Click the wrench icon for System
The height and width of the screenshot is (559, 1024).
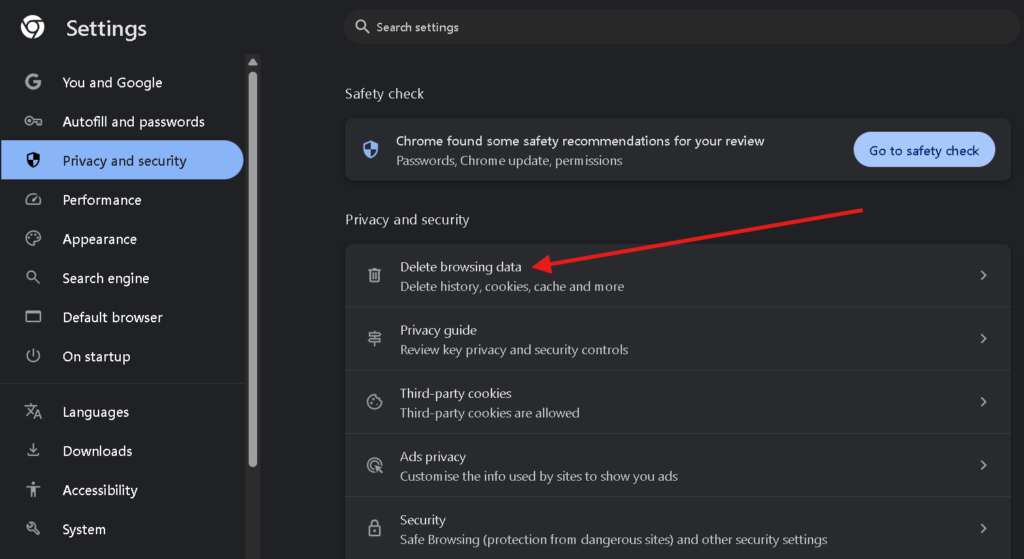pos(33,528)
